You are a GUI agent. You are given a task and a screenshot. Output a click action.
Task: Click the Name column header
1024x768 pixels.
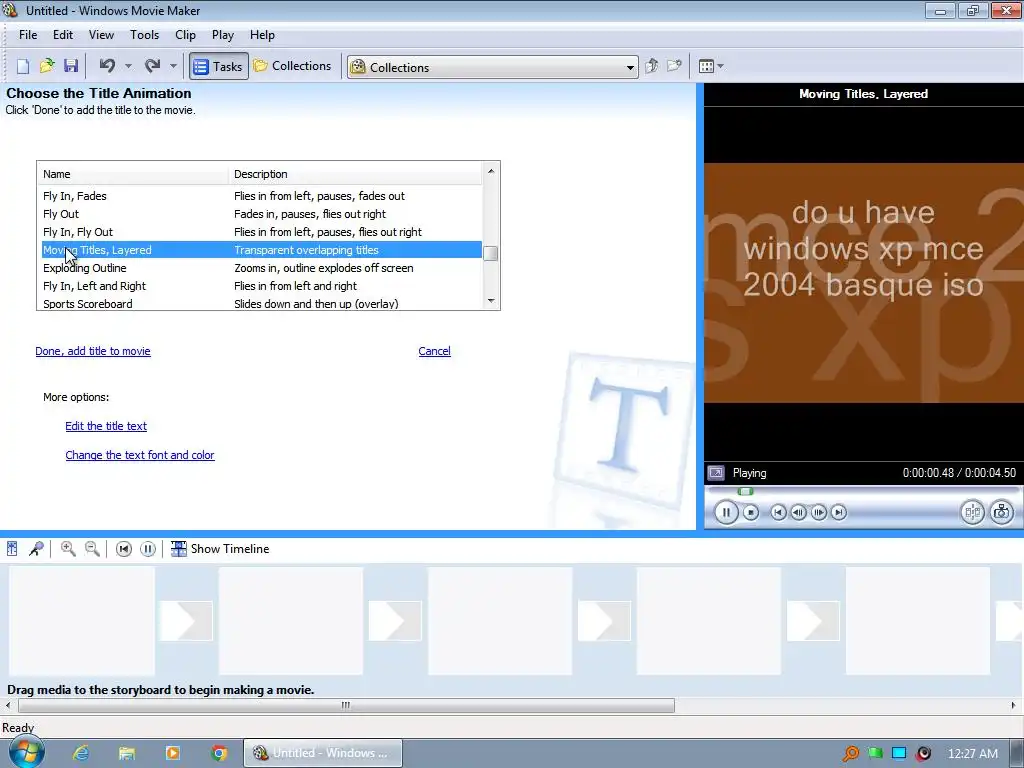(133, 174)
